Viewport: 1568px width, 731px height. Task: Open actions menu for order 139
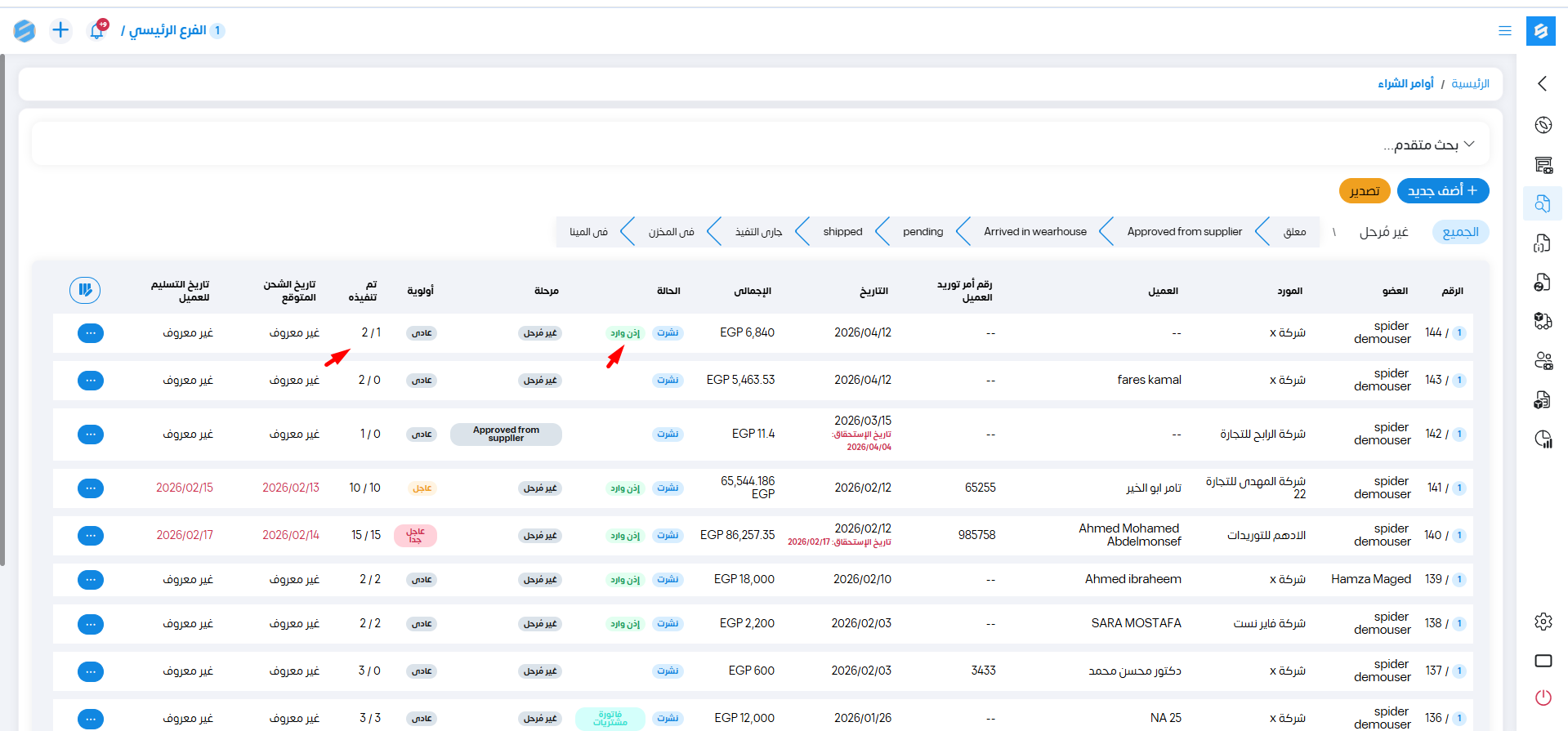tap(91, 580)
